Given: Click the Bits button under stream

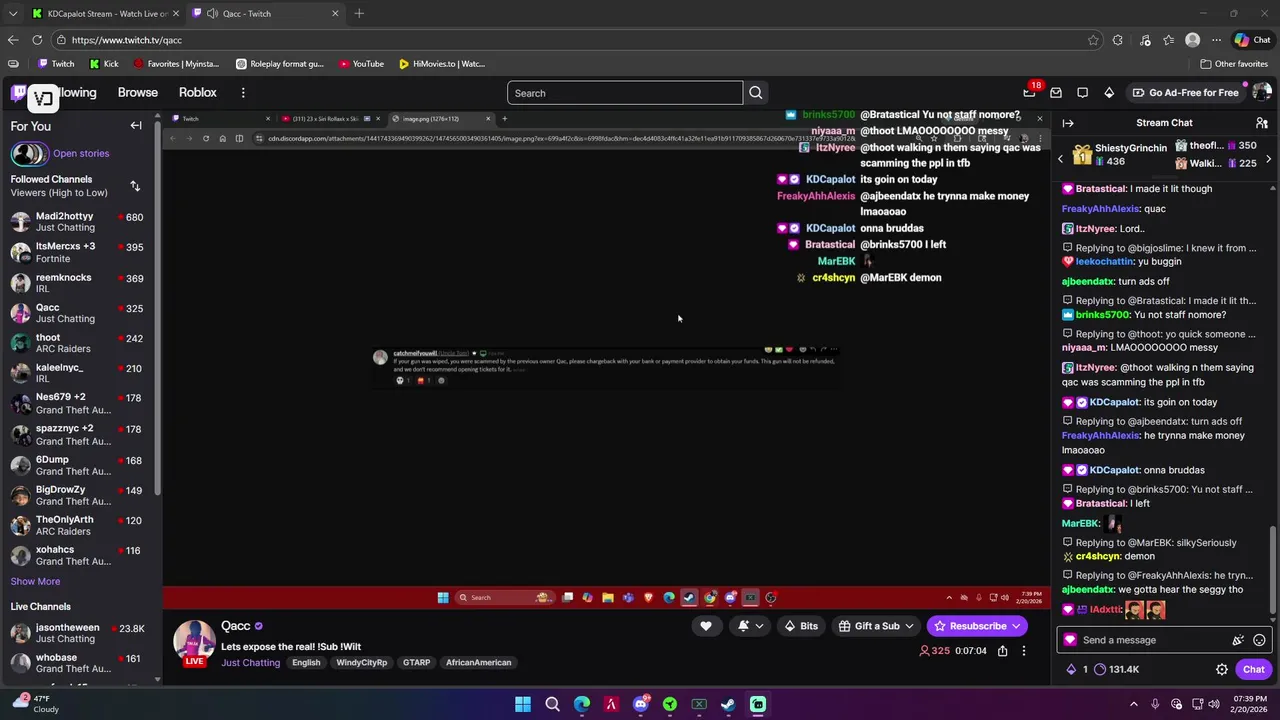Looking at the screenshot, I should [x=801, y=626].
